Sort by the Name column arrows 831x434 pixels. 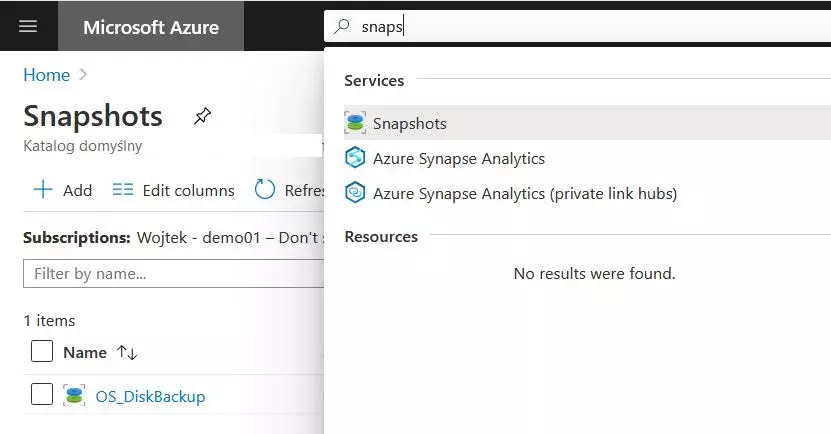click(x=127, y=352)
